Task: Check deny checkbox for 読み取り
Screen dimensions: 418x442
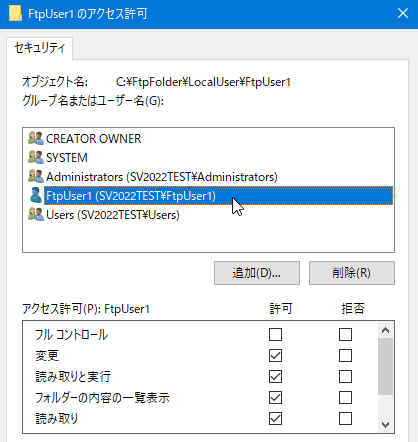Action: (345, 419)
